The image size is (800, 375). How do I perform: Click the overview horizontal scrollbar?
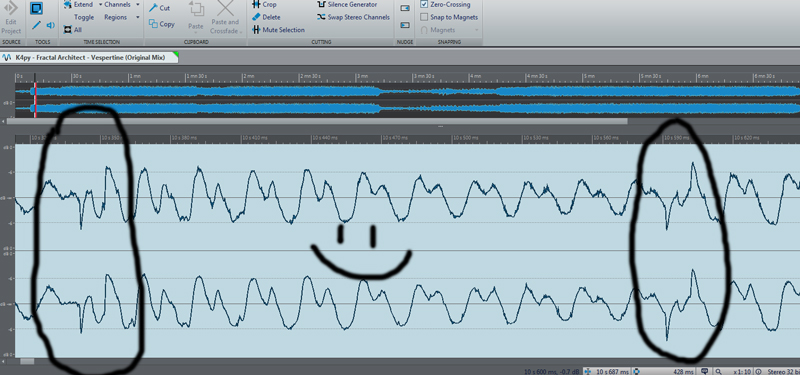pos(317,121)
